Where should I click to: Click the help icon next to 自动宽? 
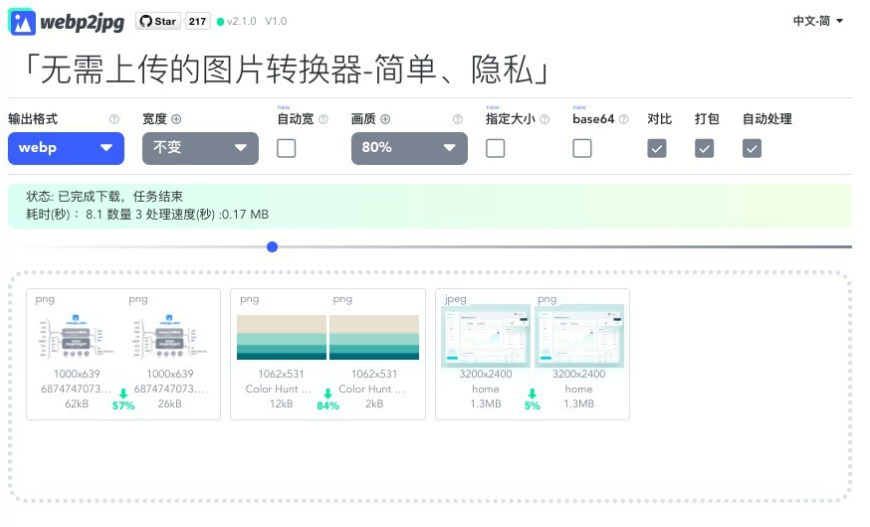click(x=323, y=119)
